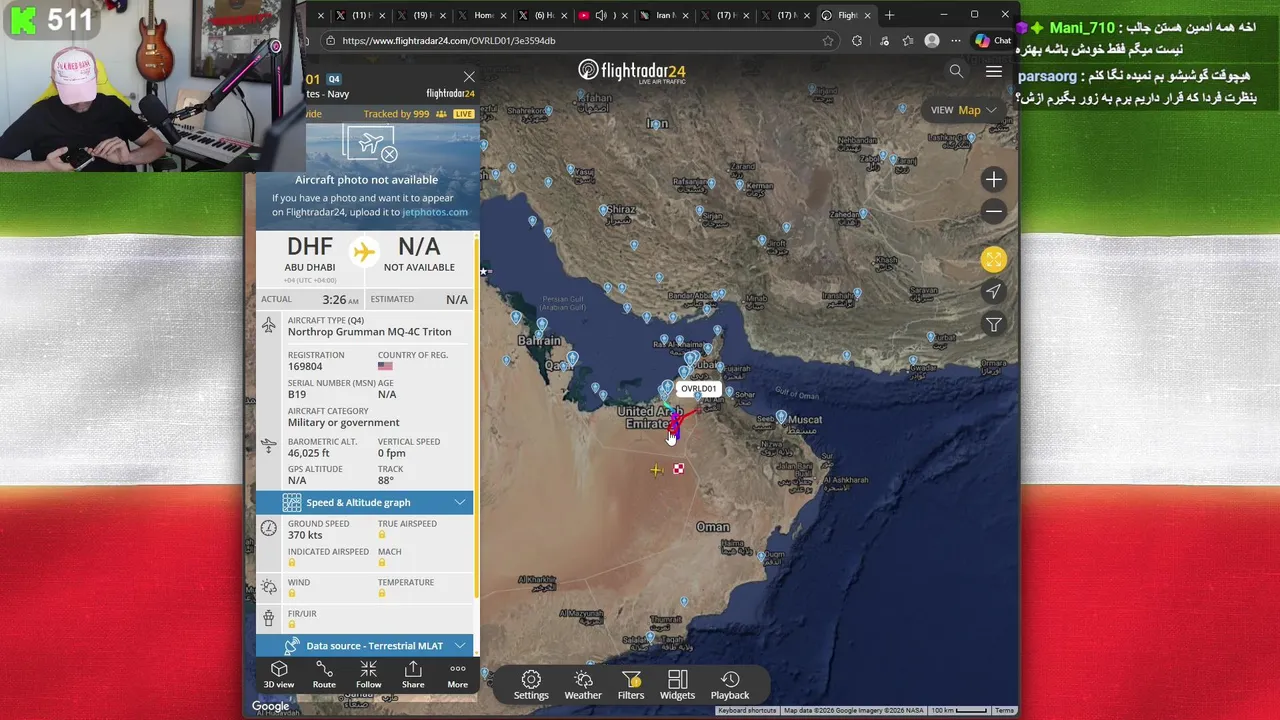Open a new browser tab

[x=890, y=15]
